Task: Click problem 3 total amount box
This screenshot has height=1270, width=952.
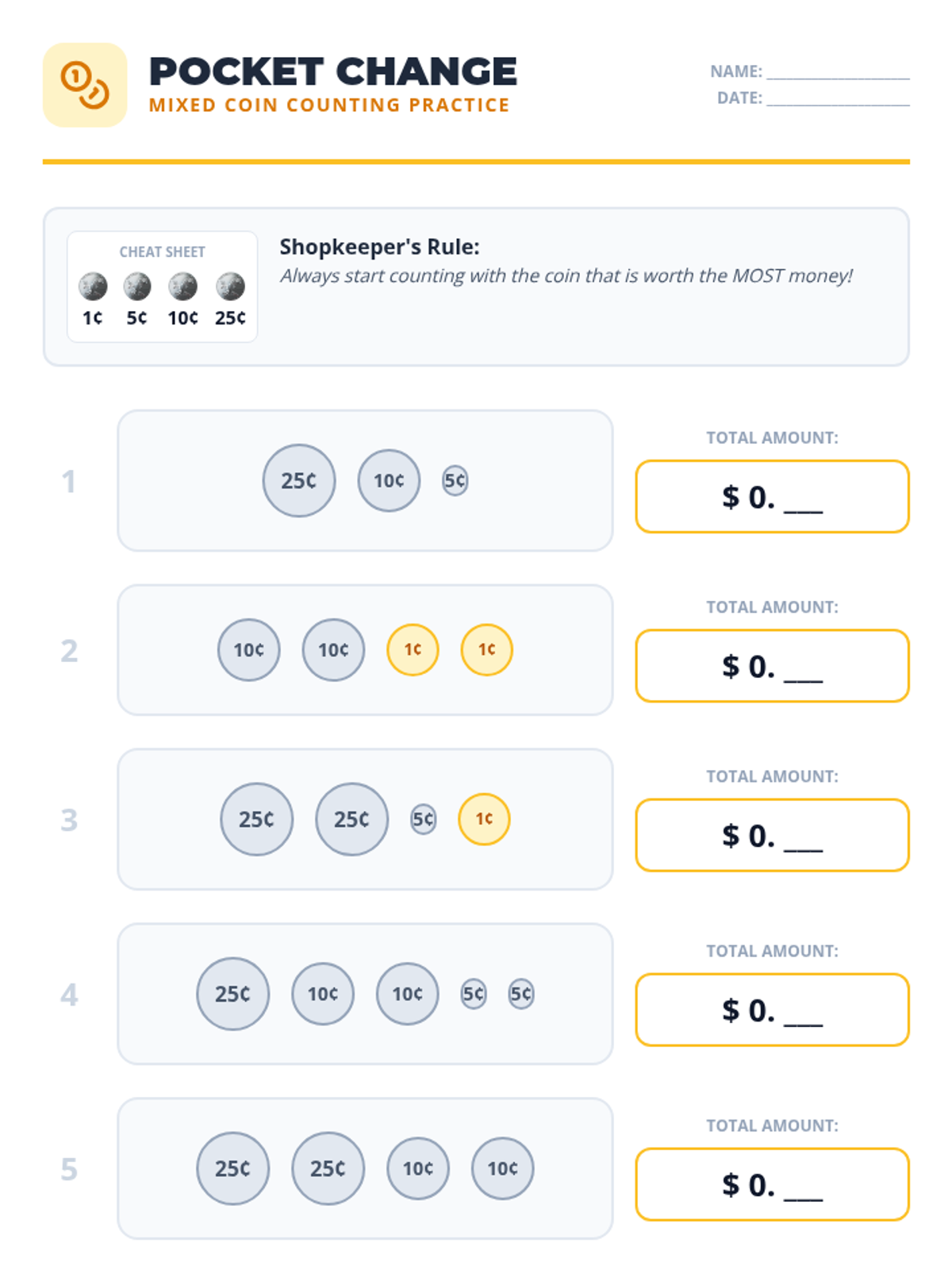Action: tap(772, 834)
